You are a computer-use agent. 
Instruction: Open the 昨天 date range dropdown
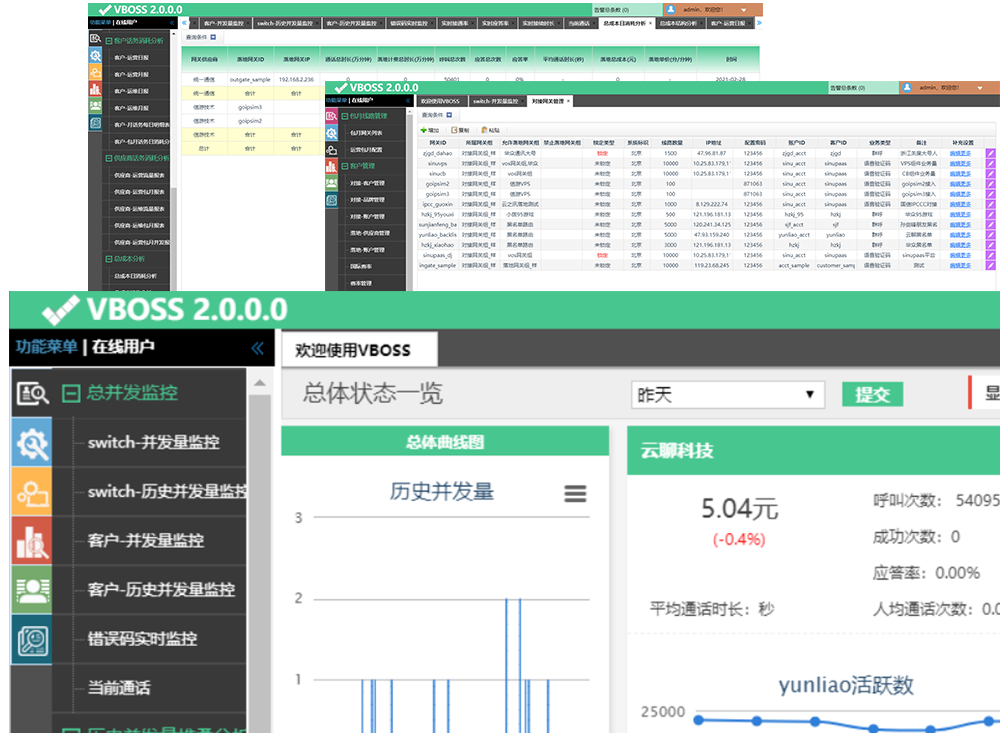728,395
